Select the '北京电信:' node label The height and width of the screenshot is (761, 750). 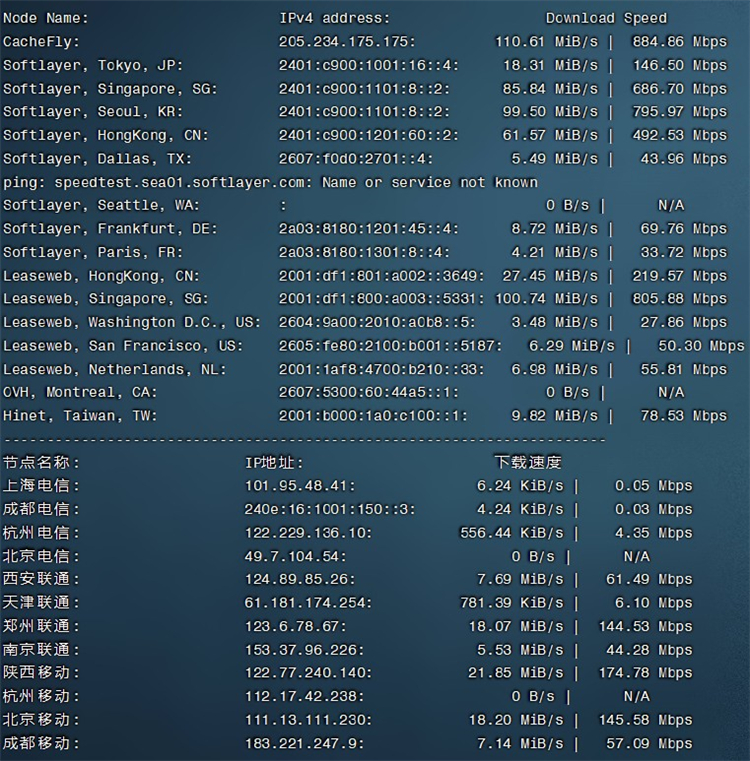41,556
